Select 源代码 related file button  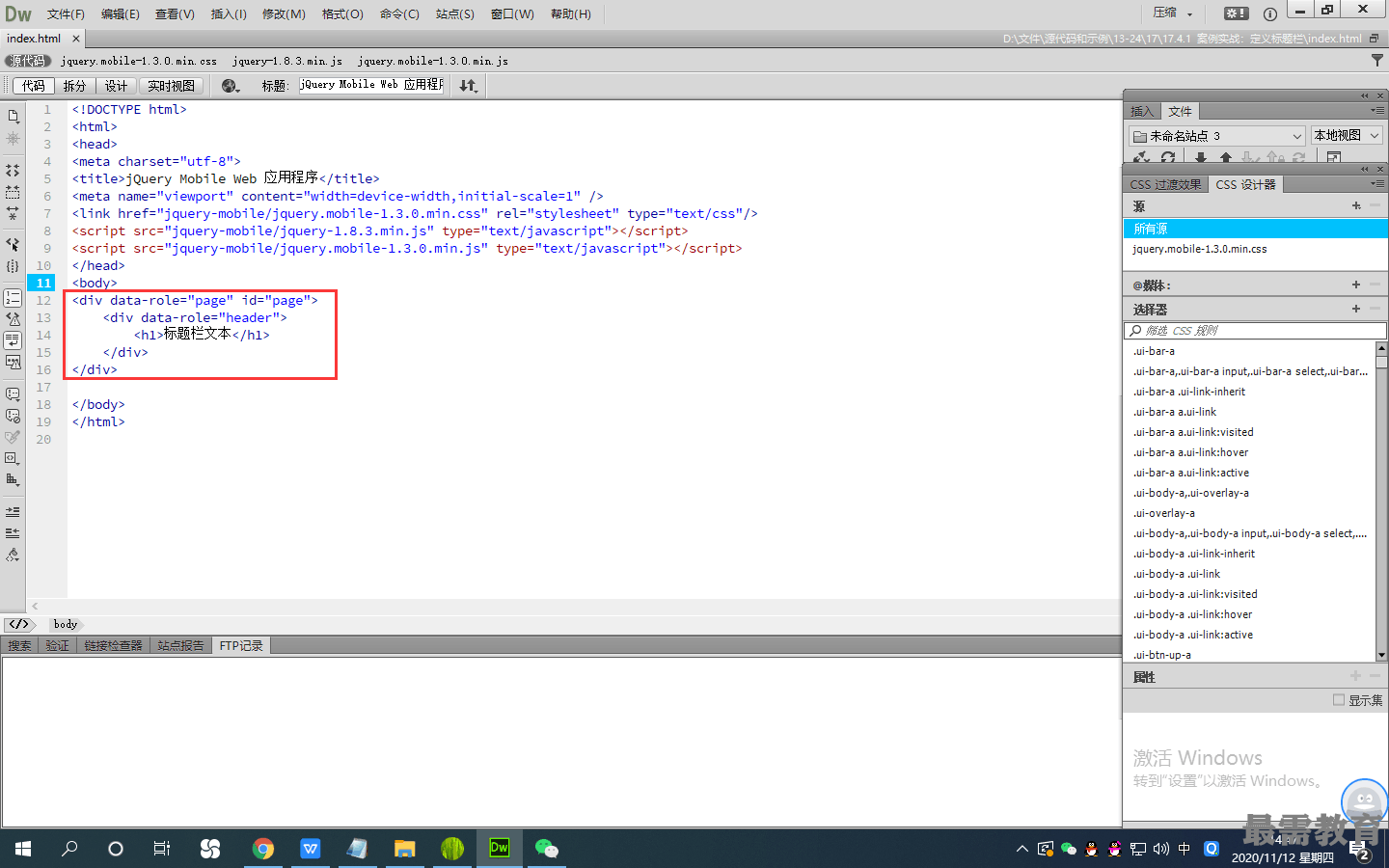[27, 60]
